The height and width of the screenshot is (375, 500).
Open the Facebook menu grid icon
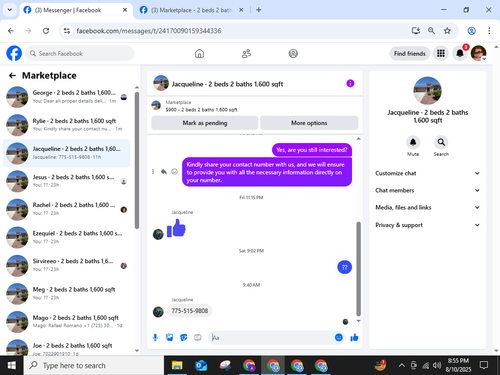(441, 53)
